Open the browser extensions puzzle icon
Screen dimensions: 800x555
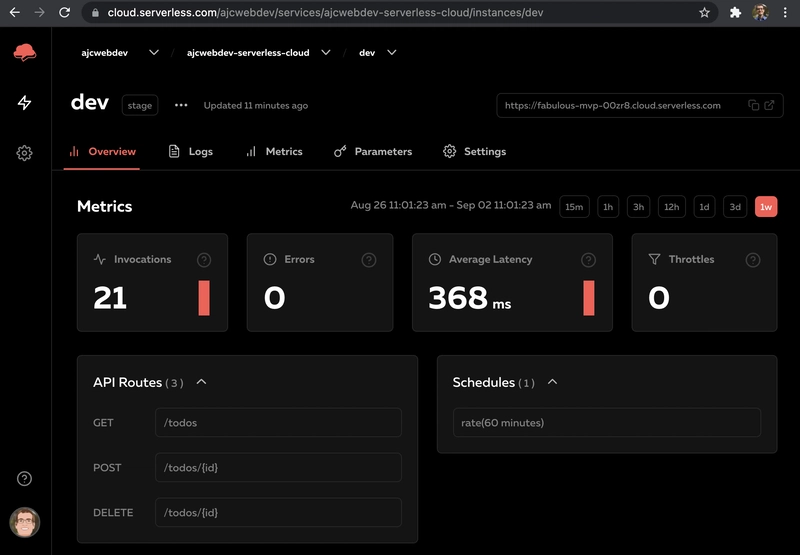point(735,12)
